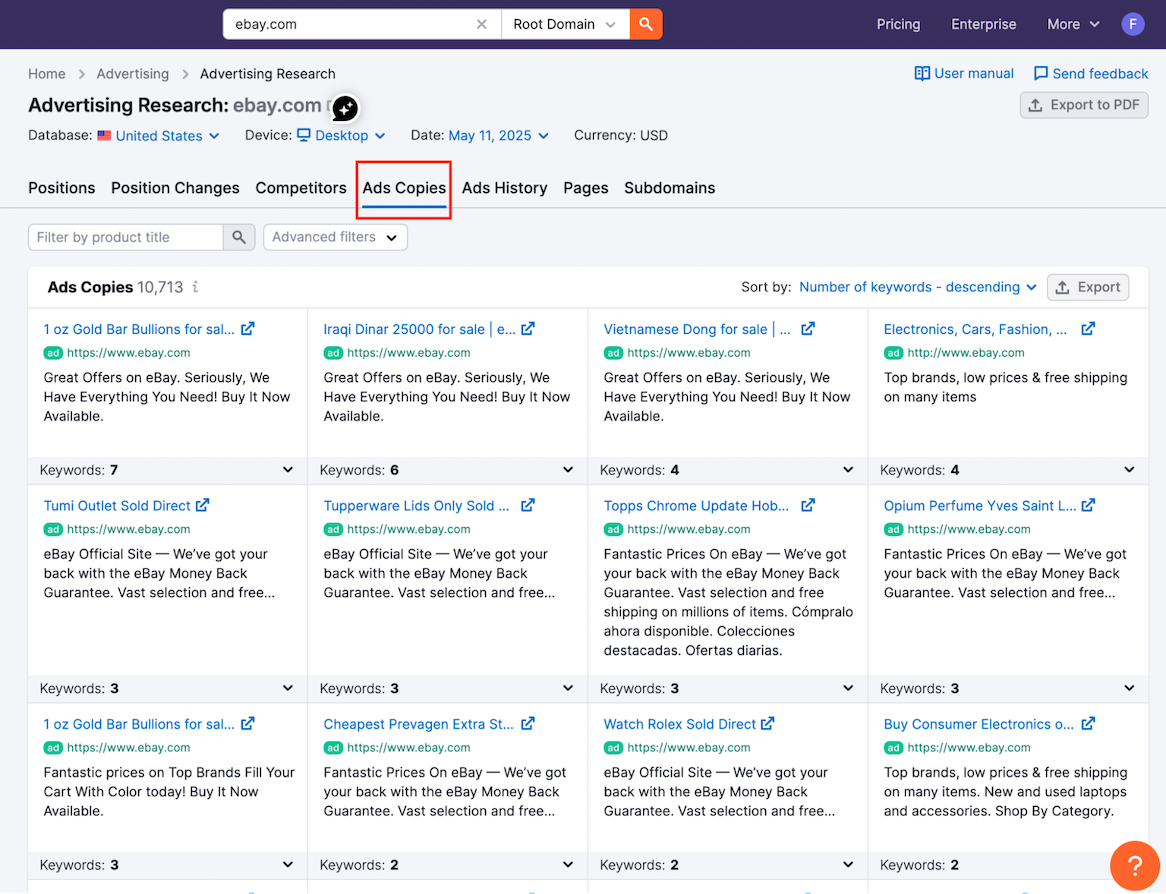Viewport: 1166px width, 894px height.
Task: Open the Root Domain dropdown
Action: tap(564, 24)
